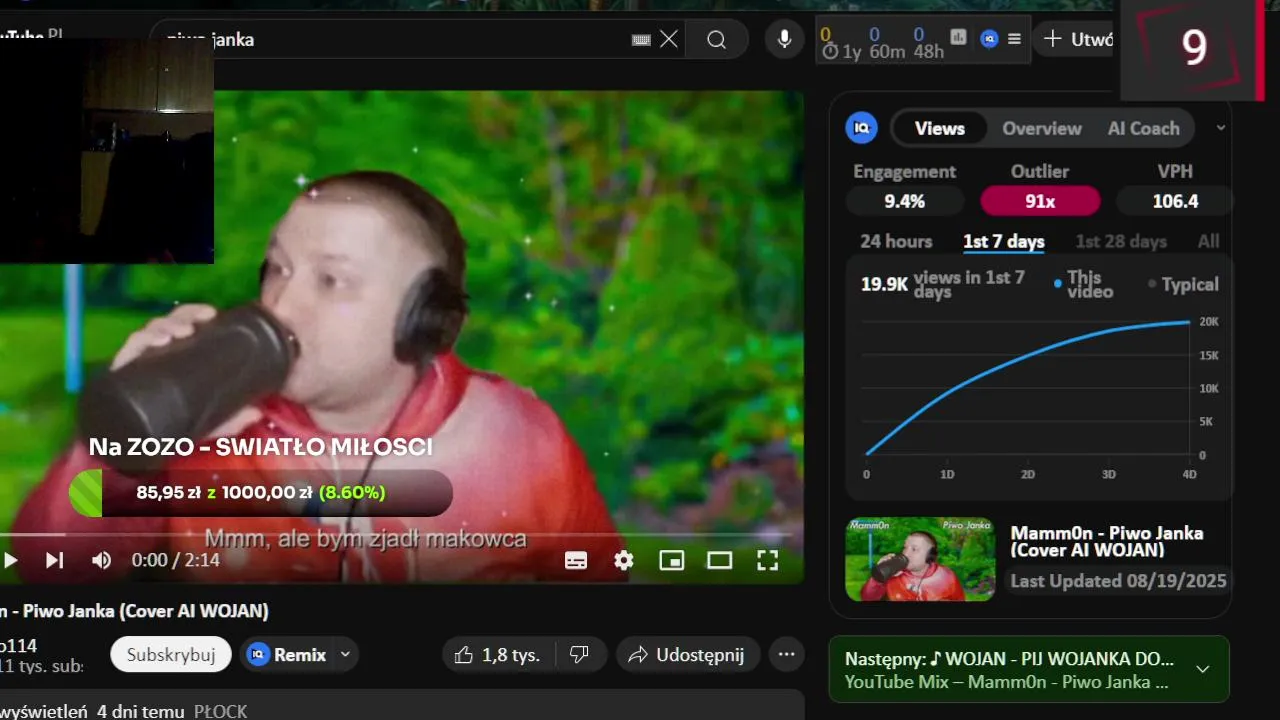Open the three-dot more actions menu

786,655
